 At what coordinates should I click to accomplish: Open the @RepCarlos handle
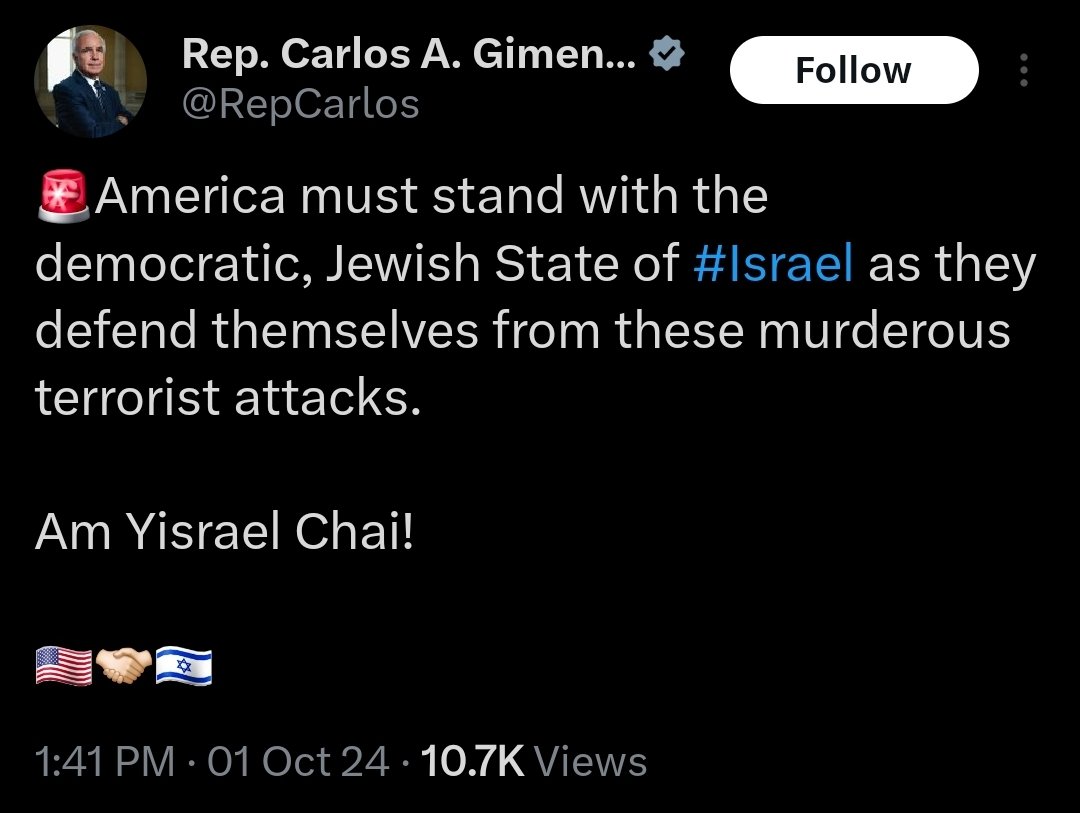(300, 103)
